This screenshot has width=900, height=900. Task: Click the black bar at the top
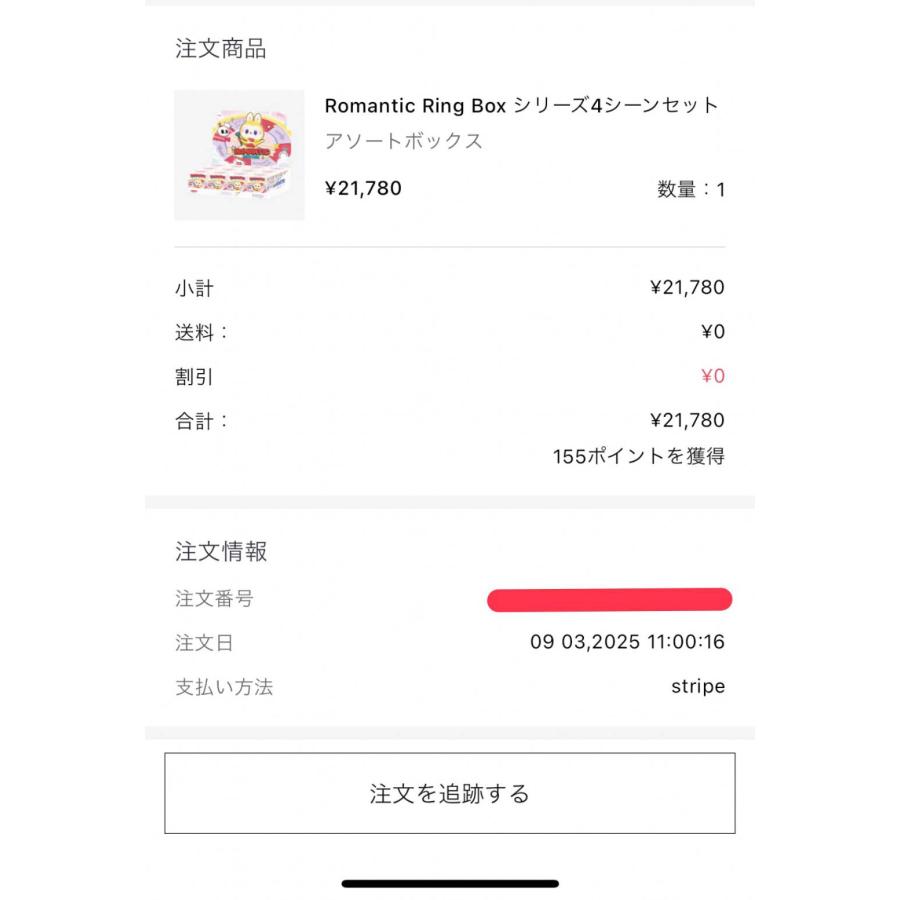(x=450, y=4)
